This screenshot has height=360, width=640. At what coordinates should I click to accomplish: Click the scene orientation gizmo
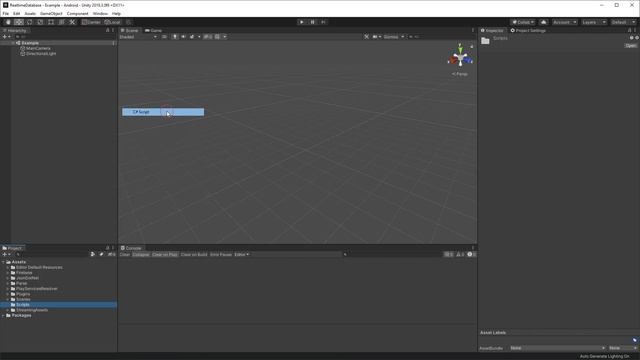(x=460, y=59)
